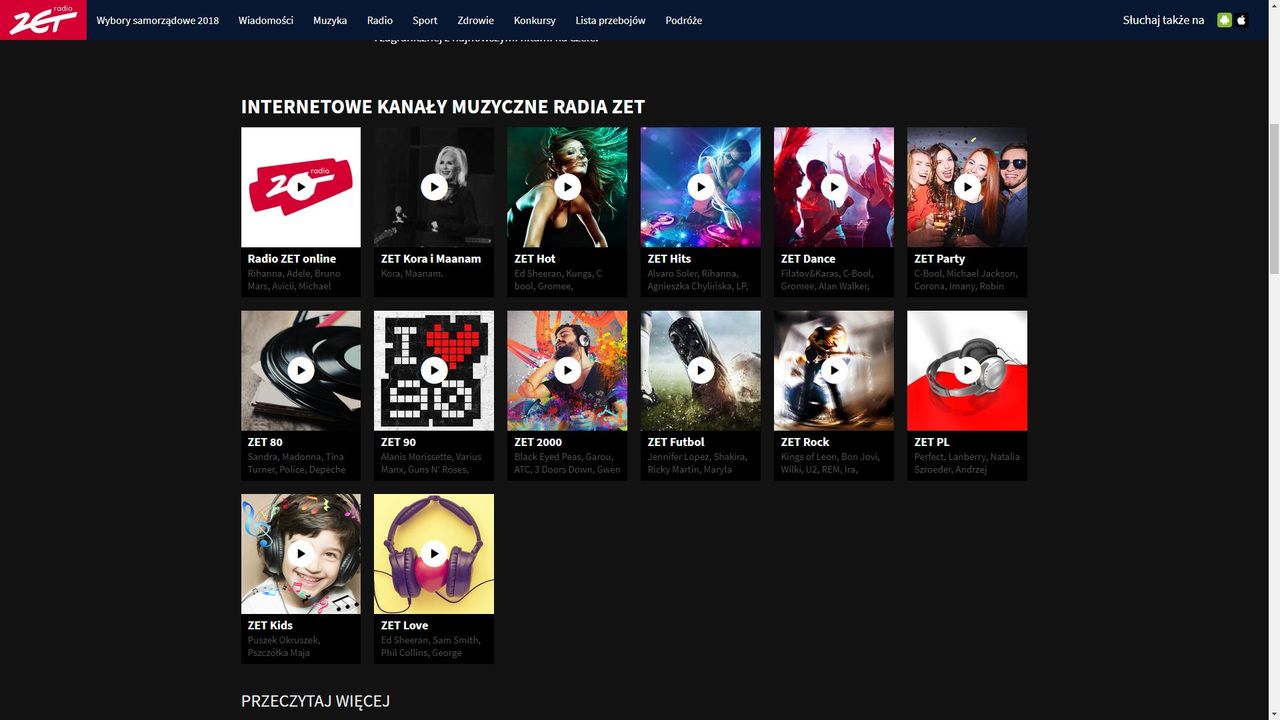The width and height of the screenshot is (1280, 720).
Task: Click the page vertical scrollbar thumb
Action: (x=1273, y=197)
